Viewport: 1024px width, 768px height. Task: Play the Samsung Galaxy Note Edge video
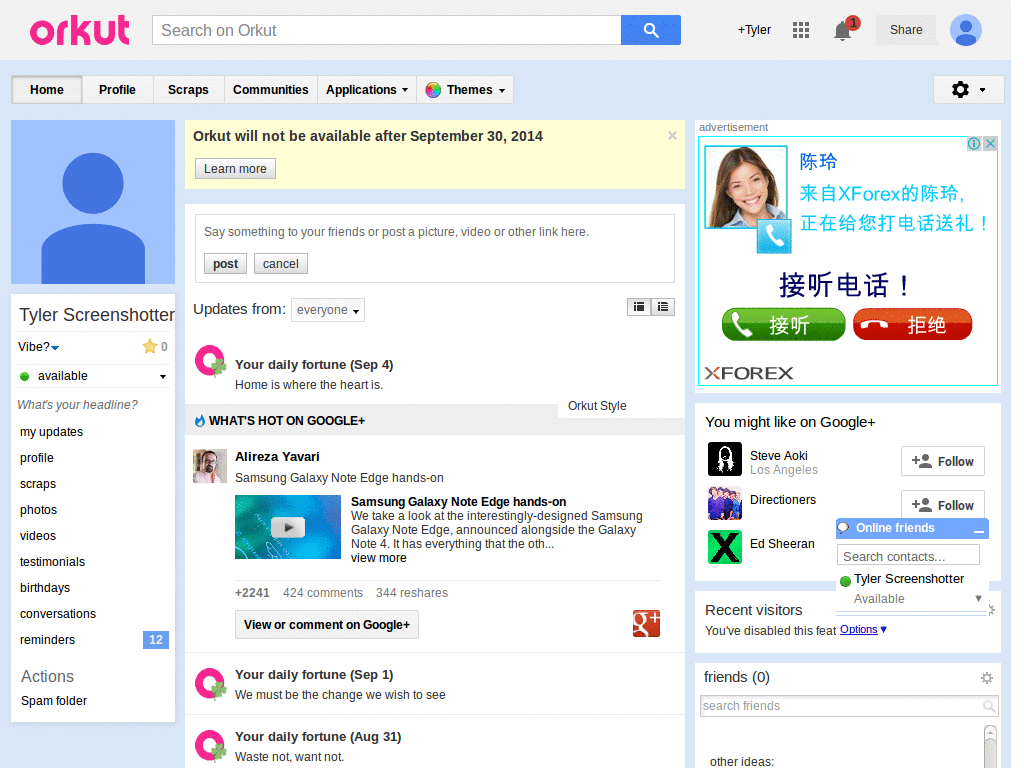click(288, 527)
